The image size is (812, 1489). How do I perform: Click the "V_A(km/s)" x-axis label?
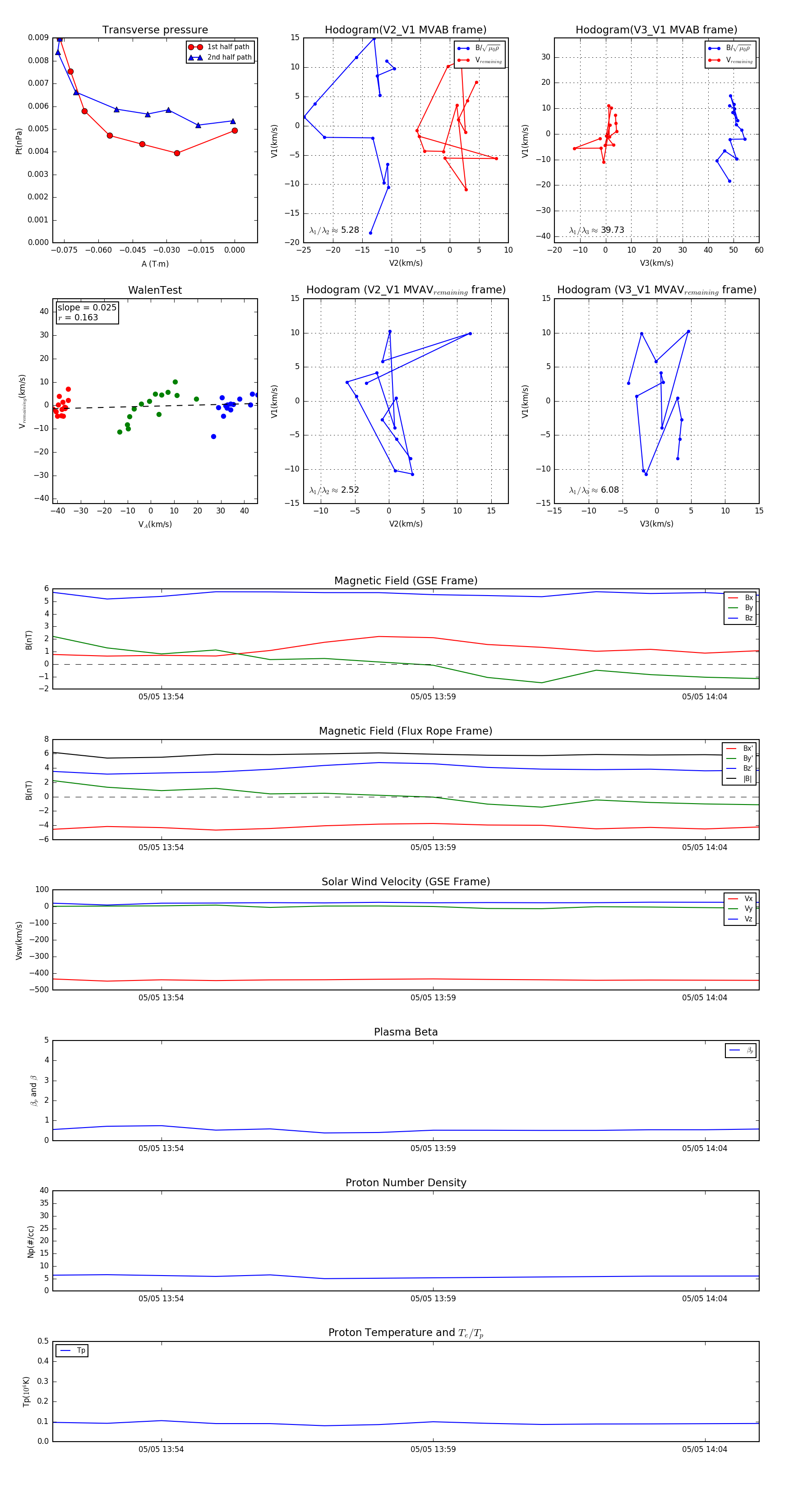click(155, 524)
